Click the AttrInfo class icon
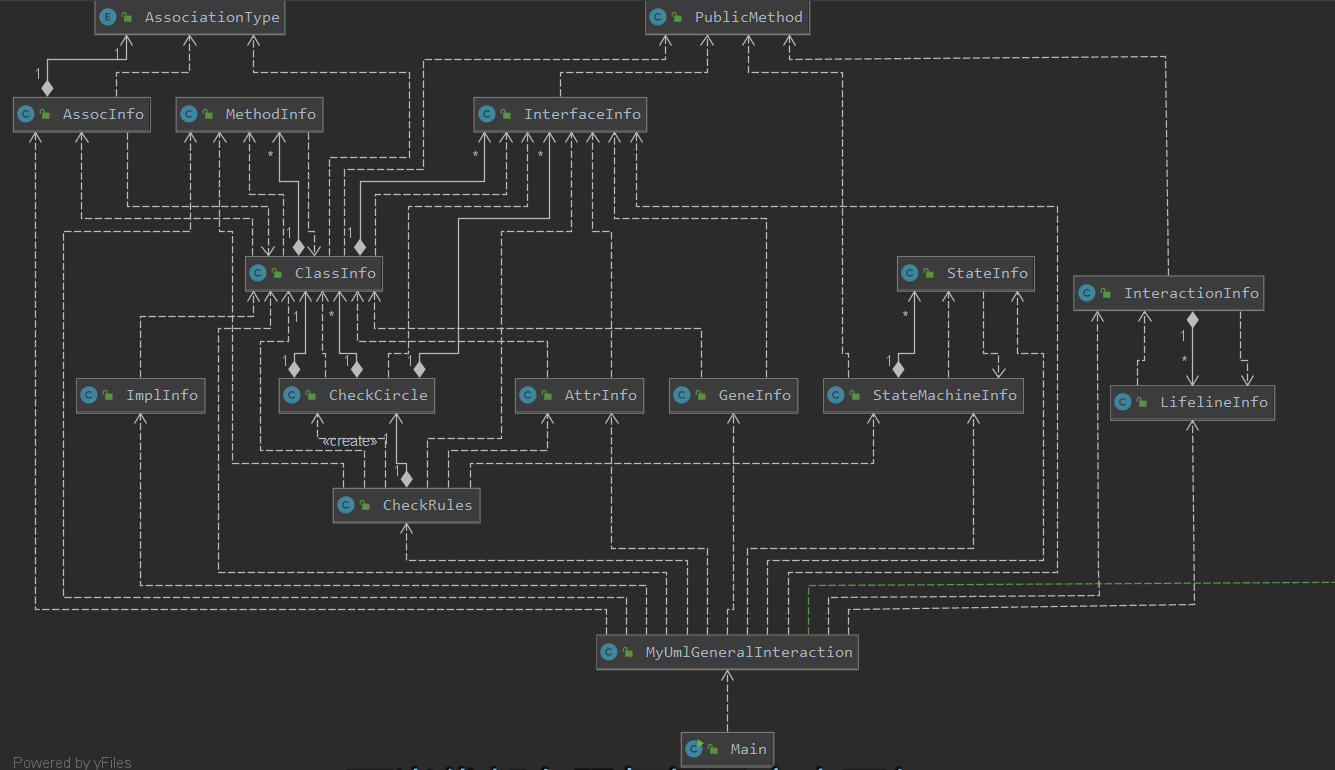This screenshot has width=1335, height=770. 529,395
